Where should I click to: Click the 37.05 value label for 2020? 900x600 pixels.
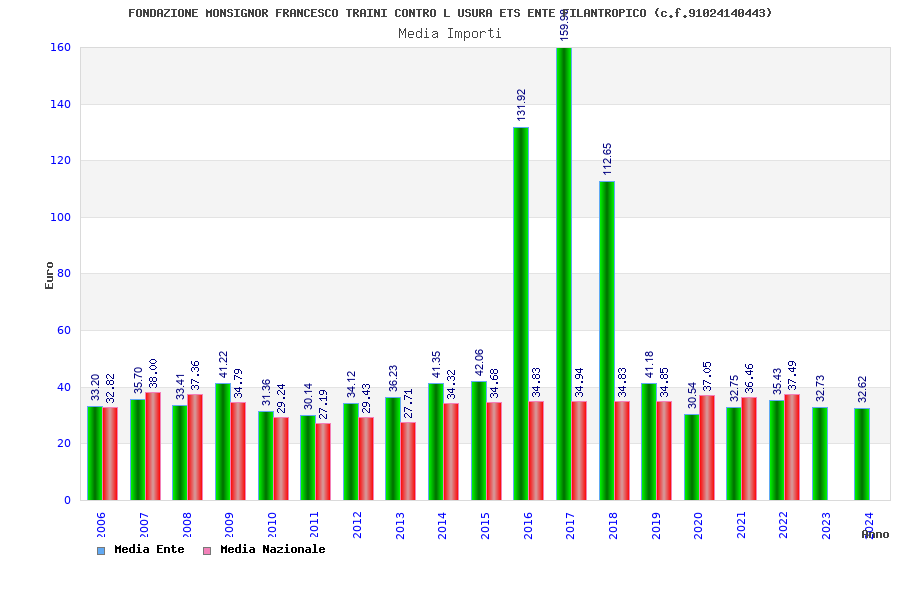point(707,376)
